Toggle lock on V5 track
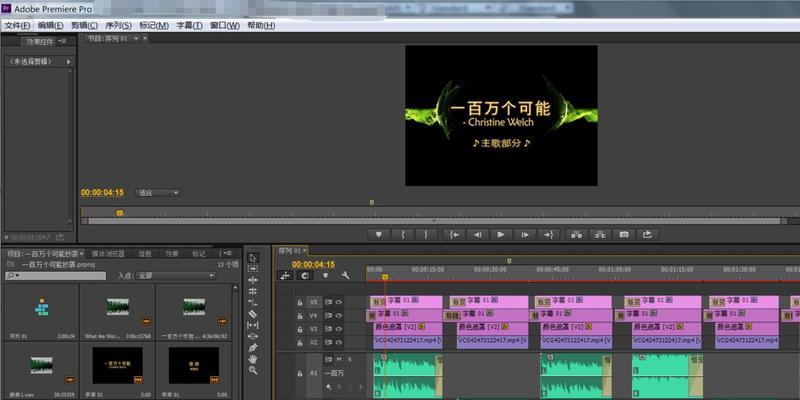The width and height of the screenshot is (800, 400). [300, 303]
